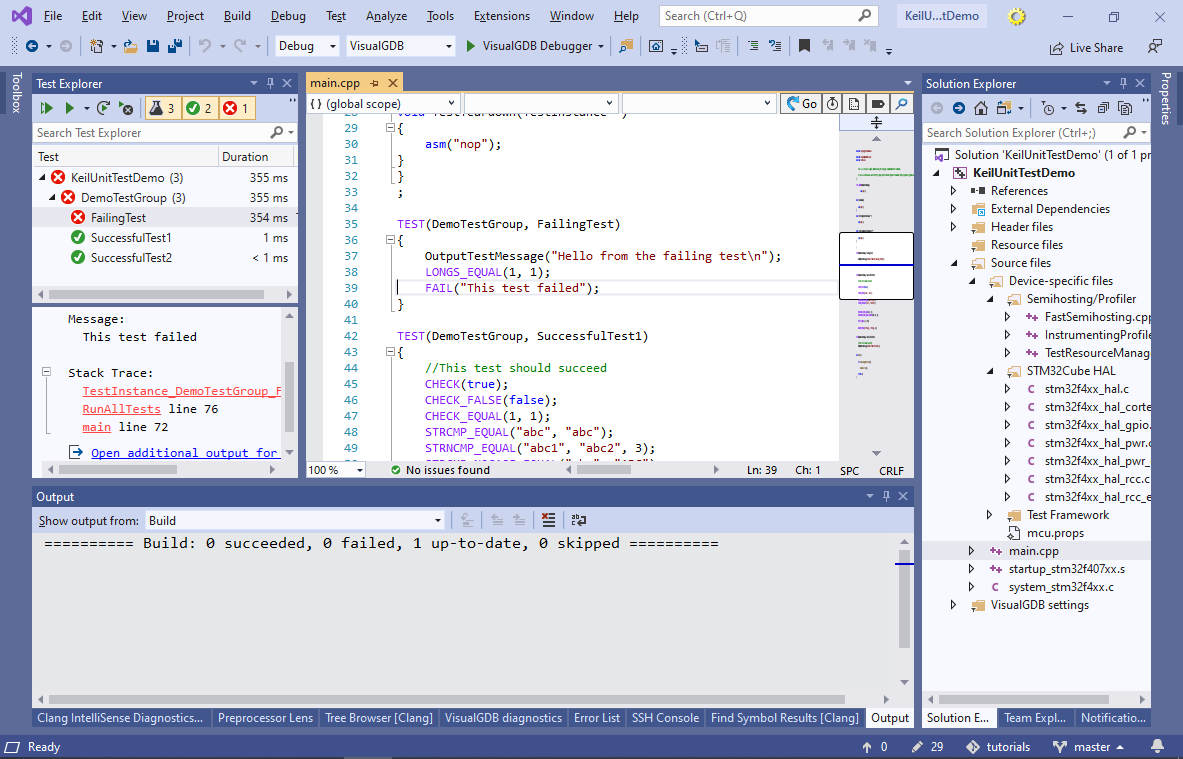Click the main stack trace link
1183x759 pixels.
[x=97, y=427]
